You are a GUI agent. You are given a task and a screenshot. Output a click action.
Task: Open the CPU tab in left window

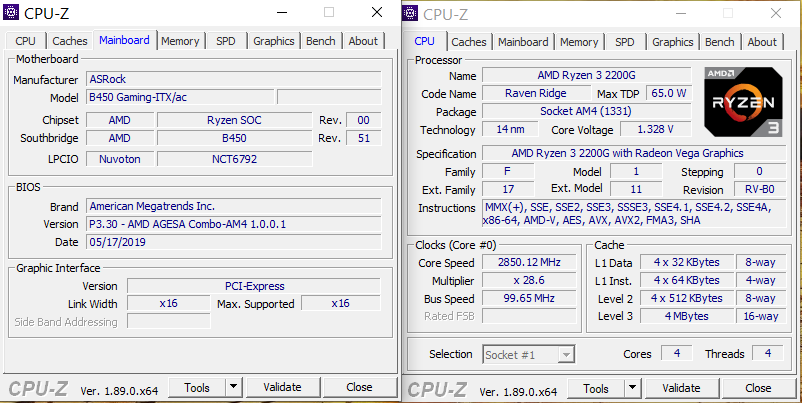[x=26, y=41]
